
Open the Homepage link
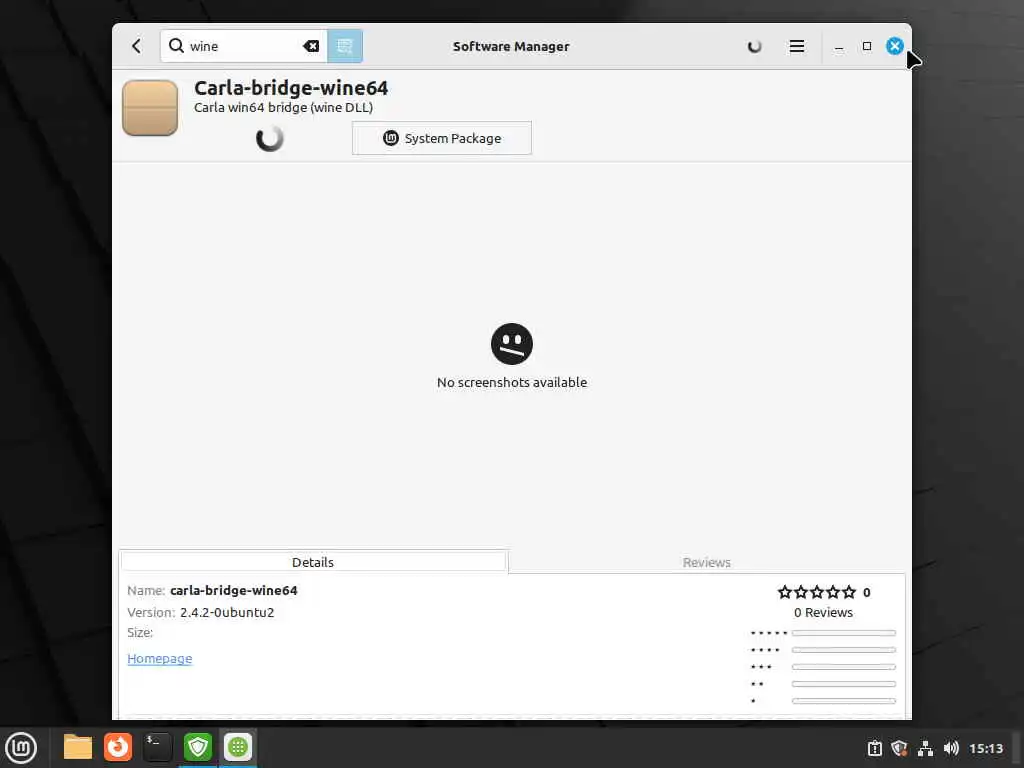[159, 658]
